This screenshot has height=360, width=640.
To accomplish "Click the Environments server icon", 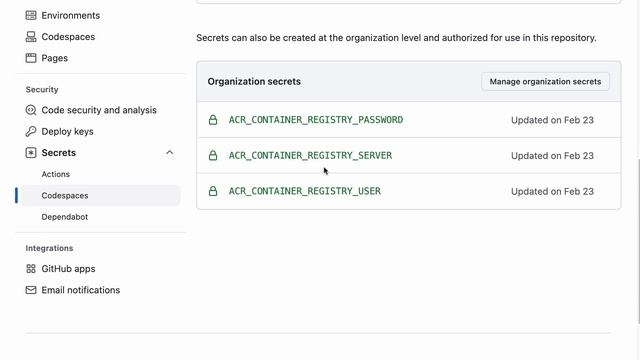I will (x=31, y=16).
